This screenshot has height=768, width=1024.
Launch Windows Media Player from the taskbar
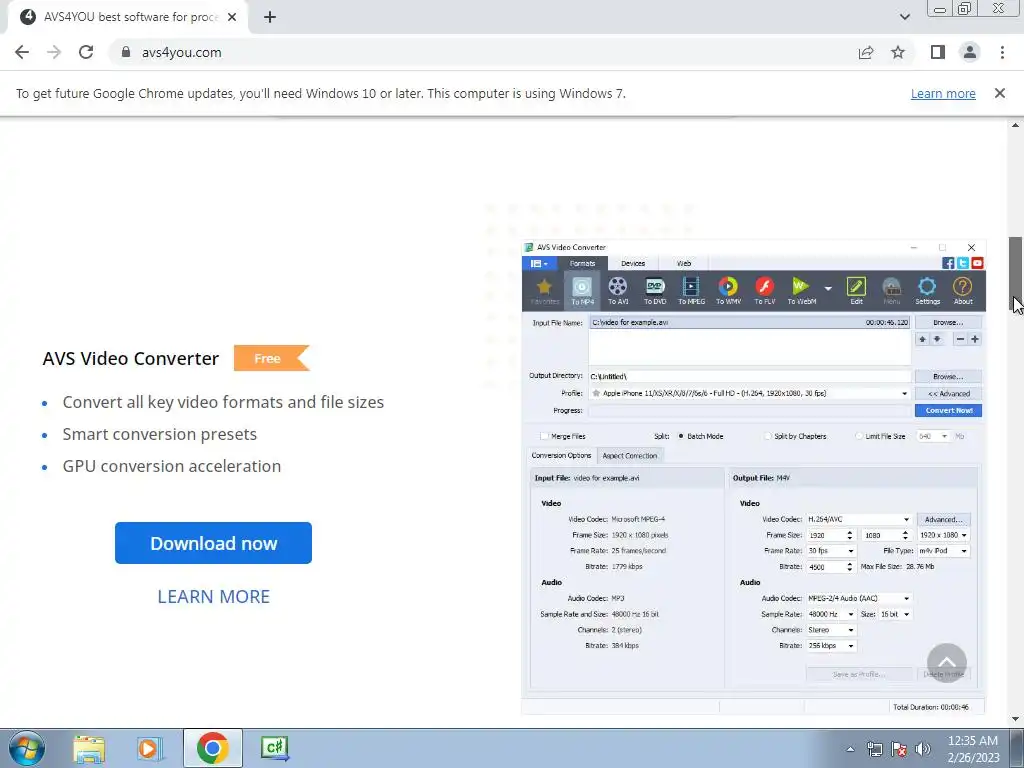point(150,748)
